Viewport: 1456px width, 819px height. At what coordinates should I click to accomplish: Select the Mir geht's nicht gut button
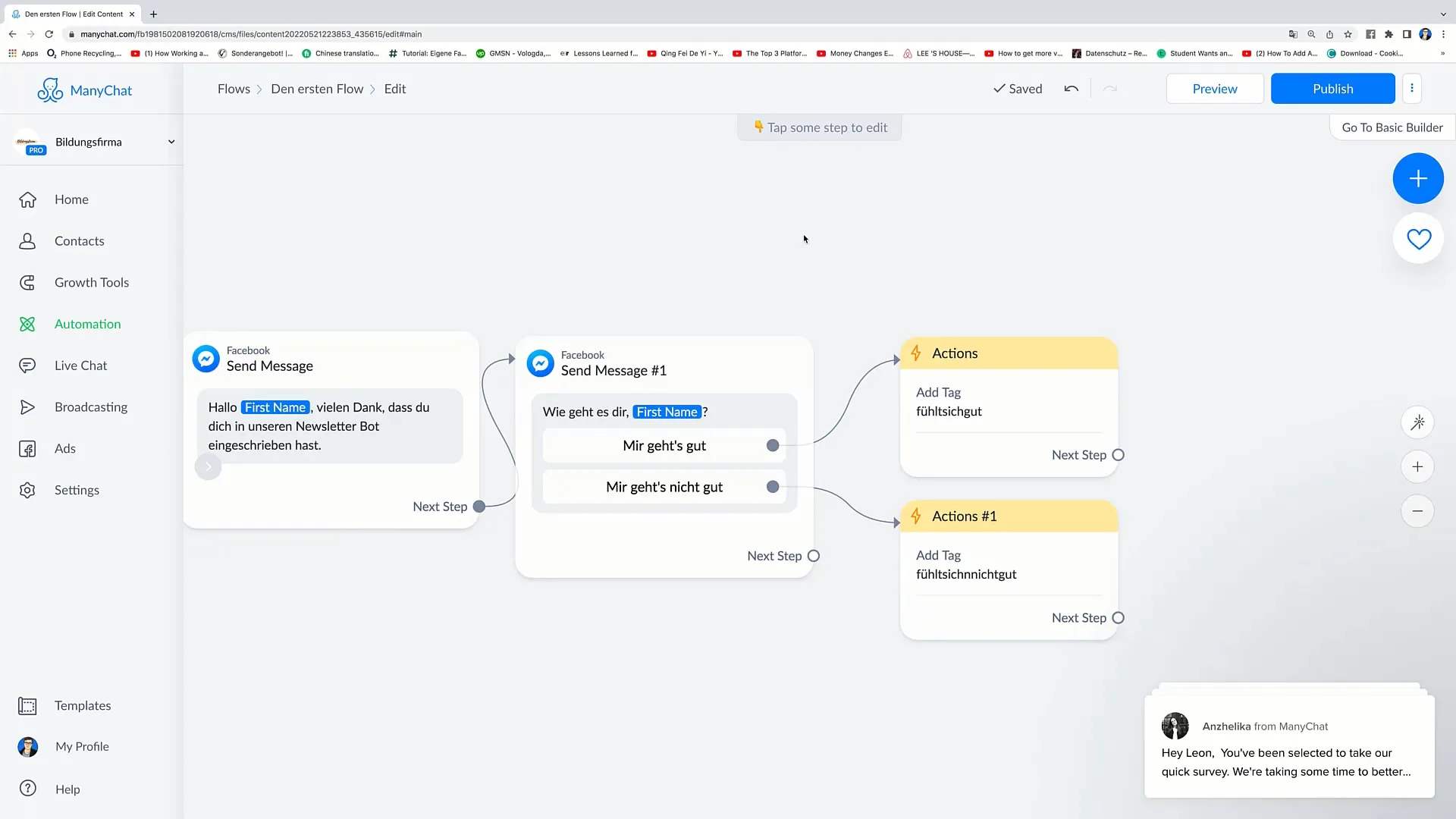click(x=664, y=487)
